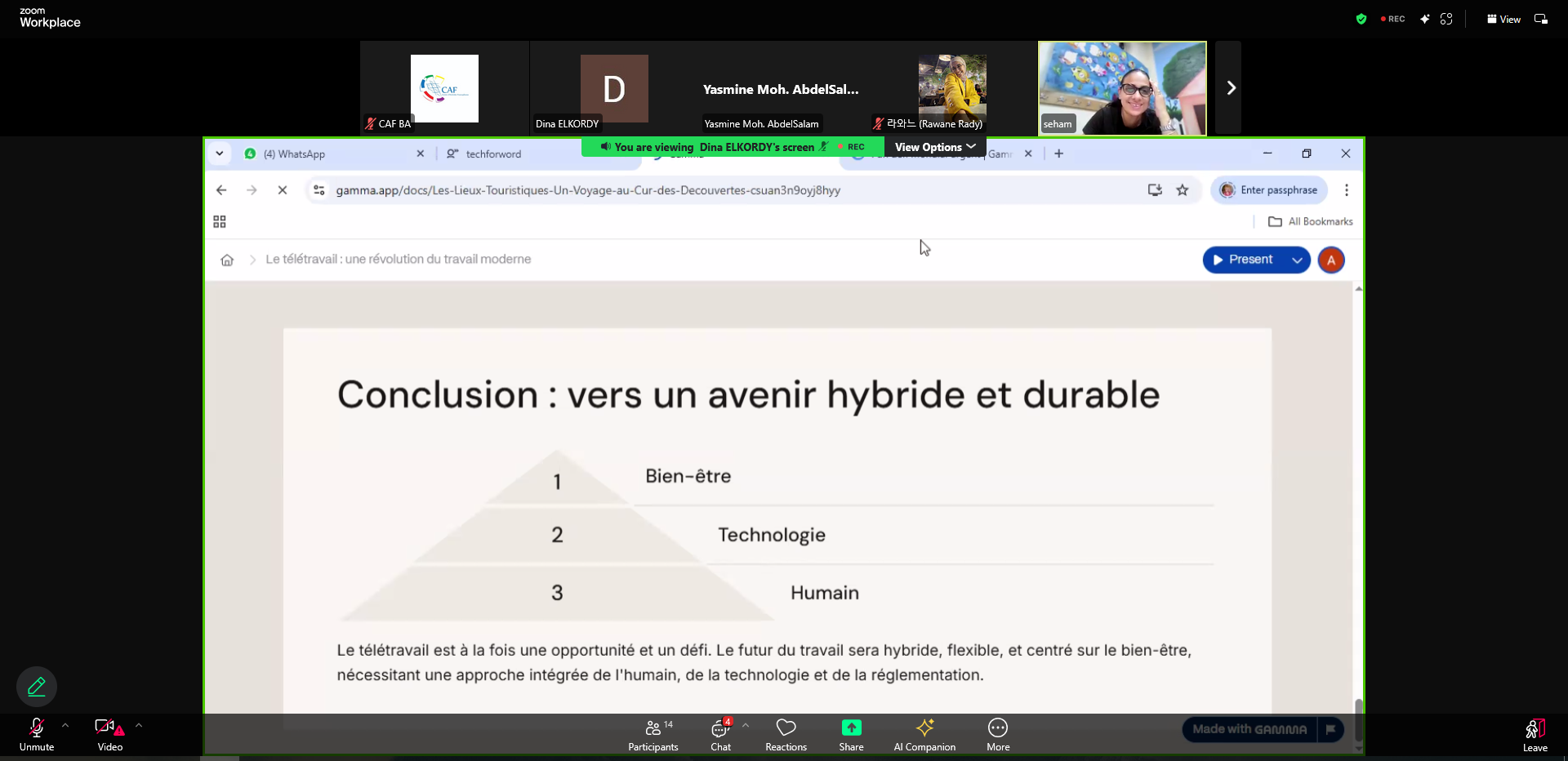Click the Present button
The width and height of the screenshot is (1568, 761).
(1243, 260)
